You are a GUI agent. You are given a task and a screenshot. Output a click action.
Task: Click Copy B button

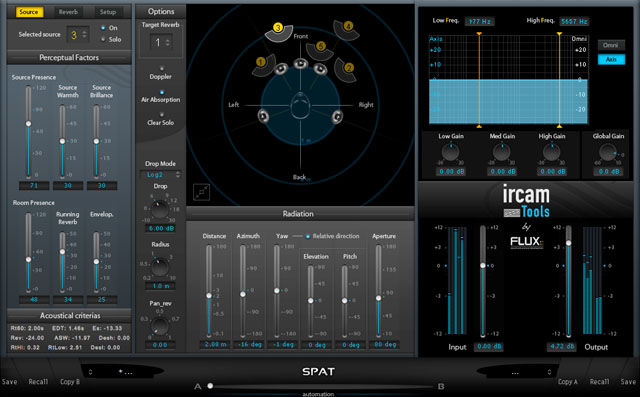pos(70,382)
